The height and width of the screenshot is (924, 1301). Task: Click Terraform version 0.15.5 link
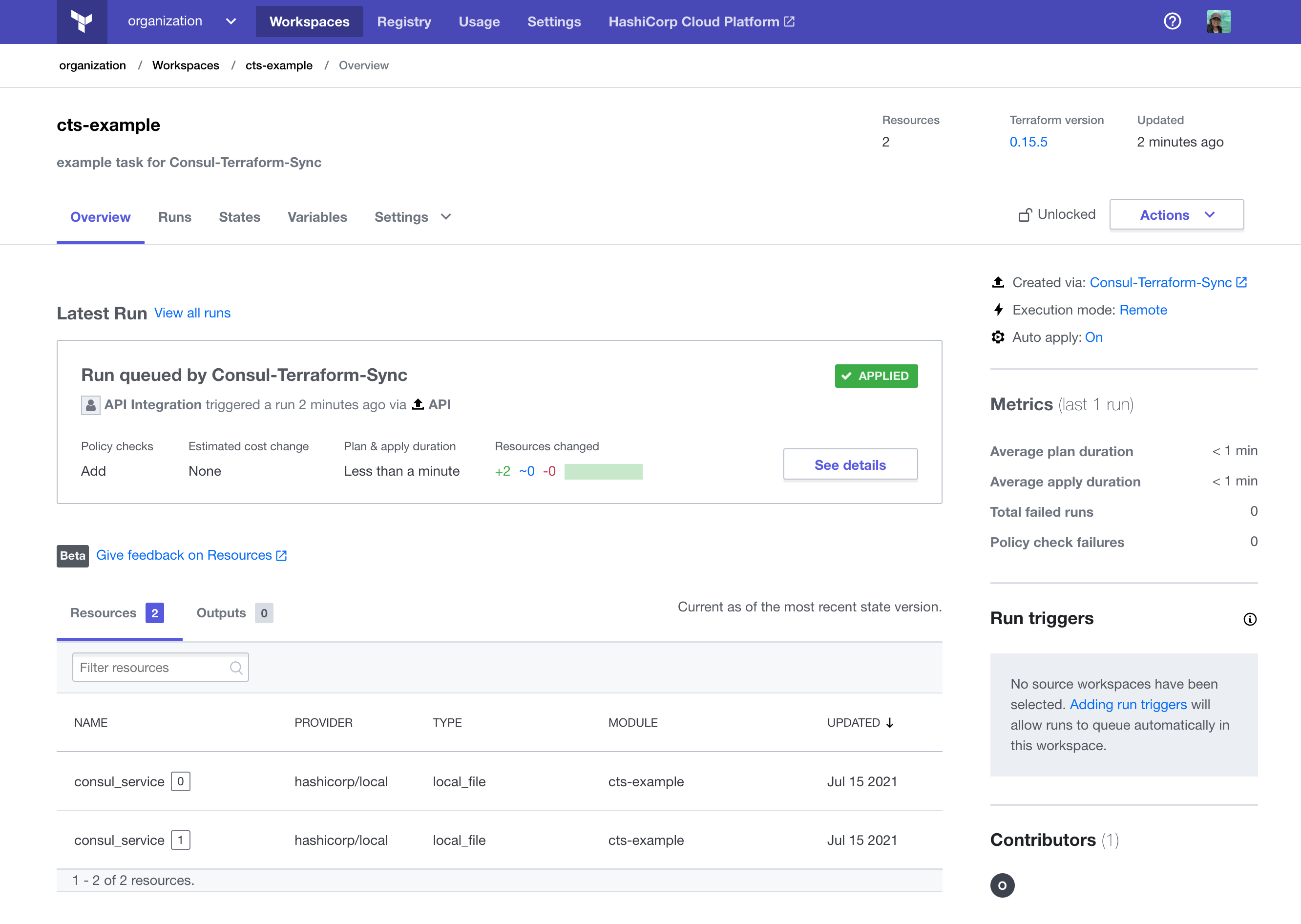tap(1028, 142)
